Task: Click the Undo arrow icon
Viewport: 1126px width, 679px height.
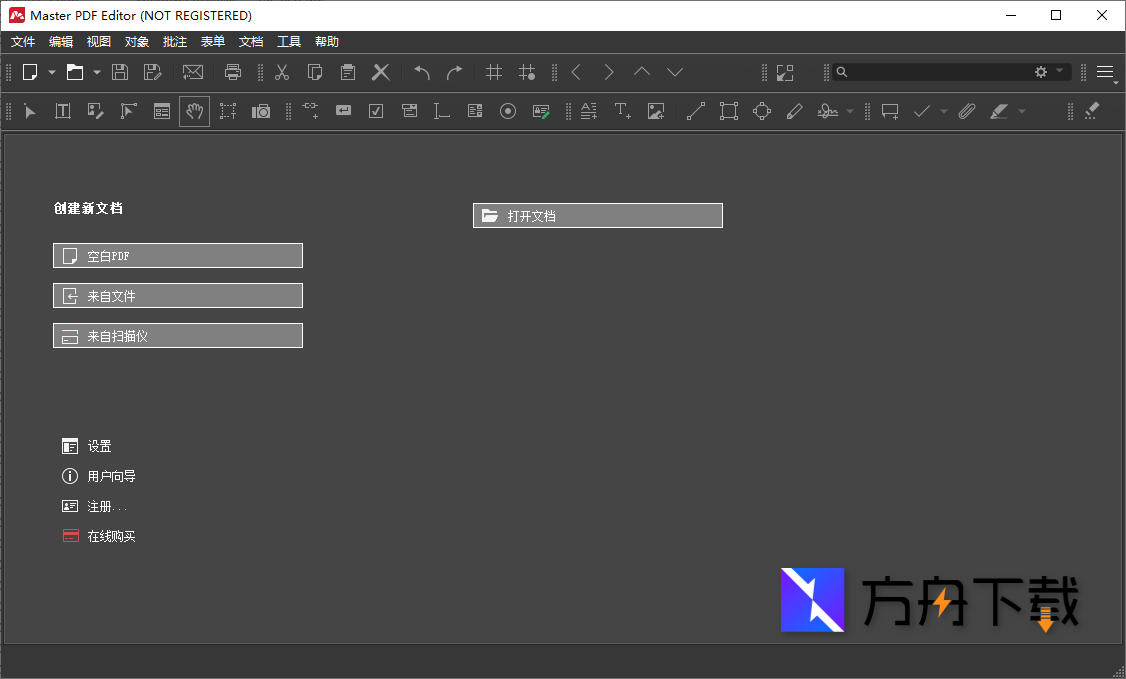Action: [x=421, y=72]
